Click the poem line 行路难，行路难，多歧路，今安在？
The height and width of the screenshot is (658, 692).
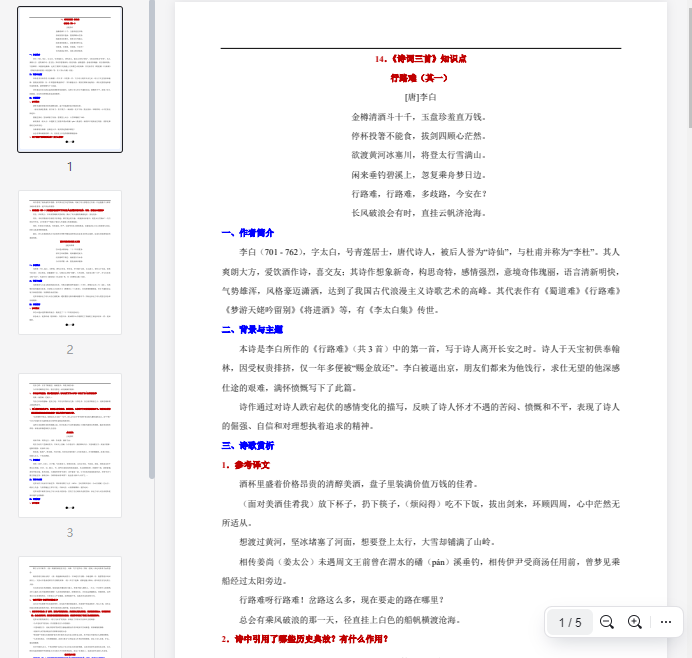420,193
